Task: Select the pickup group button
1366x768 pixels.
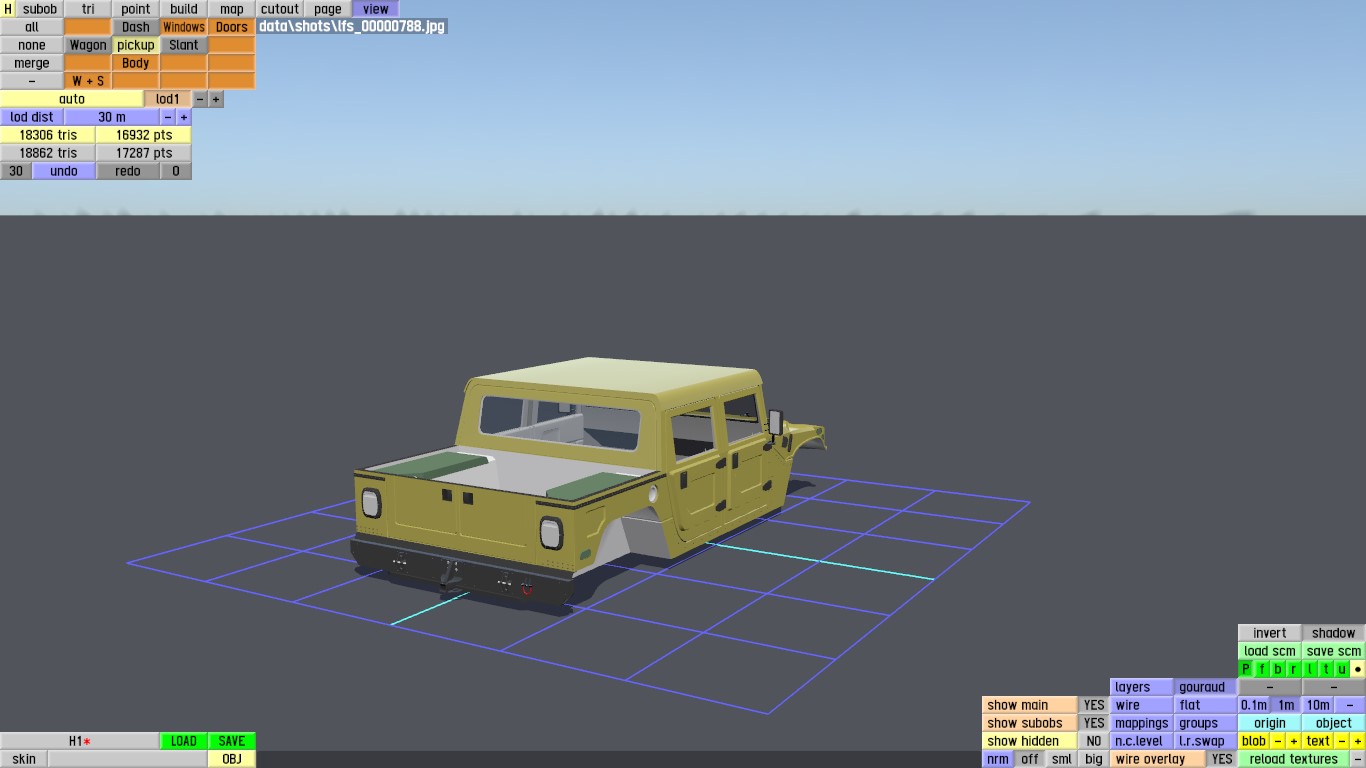Action: [x=136, y=45]
